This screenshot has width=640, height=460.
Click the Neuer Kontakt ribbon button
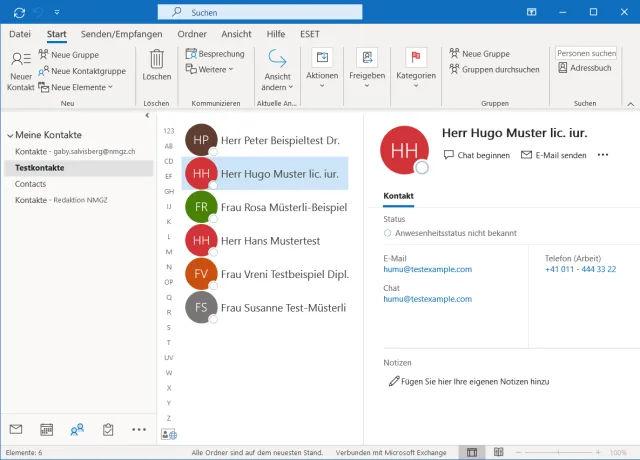[20, 70]
